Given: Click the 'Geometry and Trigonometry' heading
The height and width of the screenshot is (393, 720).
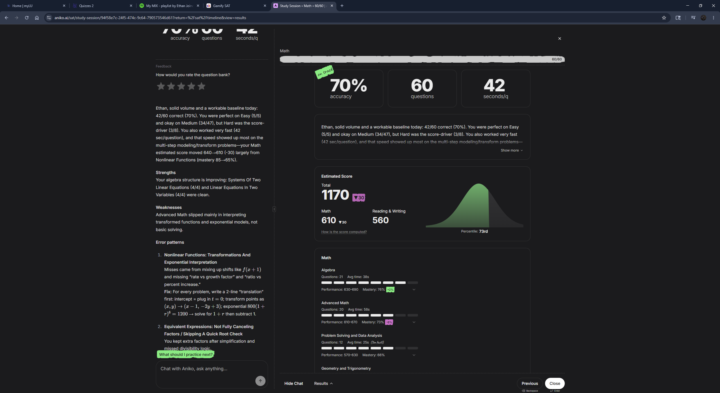Looking at the screenshot, I should point(346,368).
